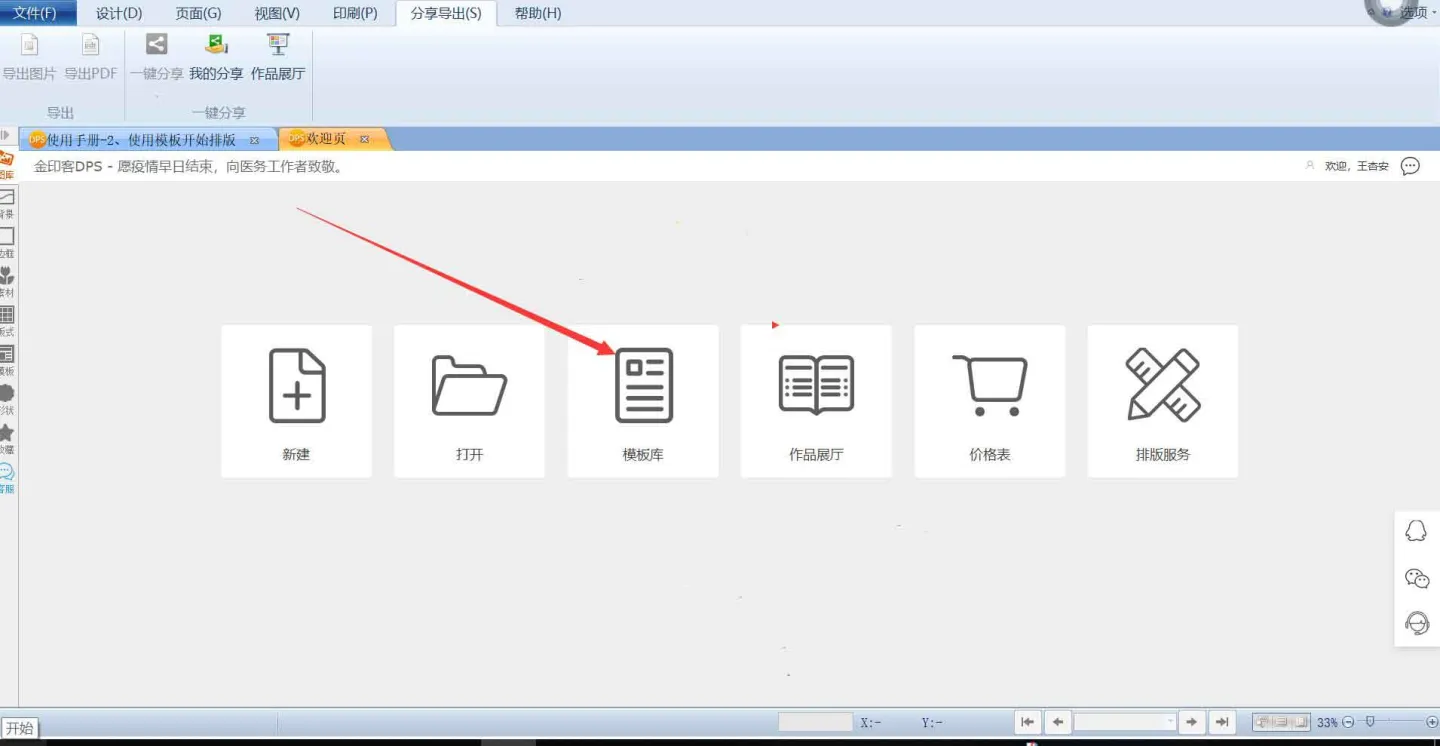Expand the collapsed left sidebar panel

coord(6,135)
